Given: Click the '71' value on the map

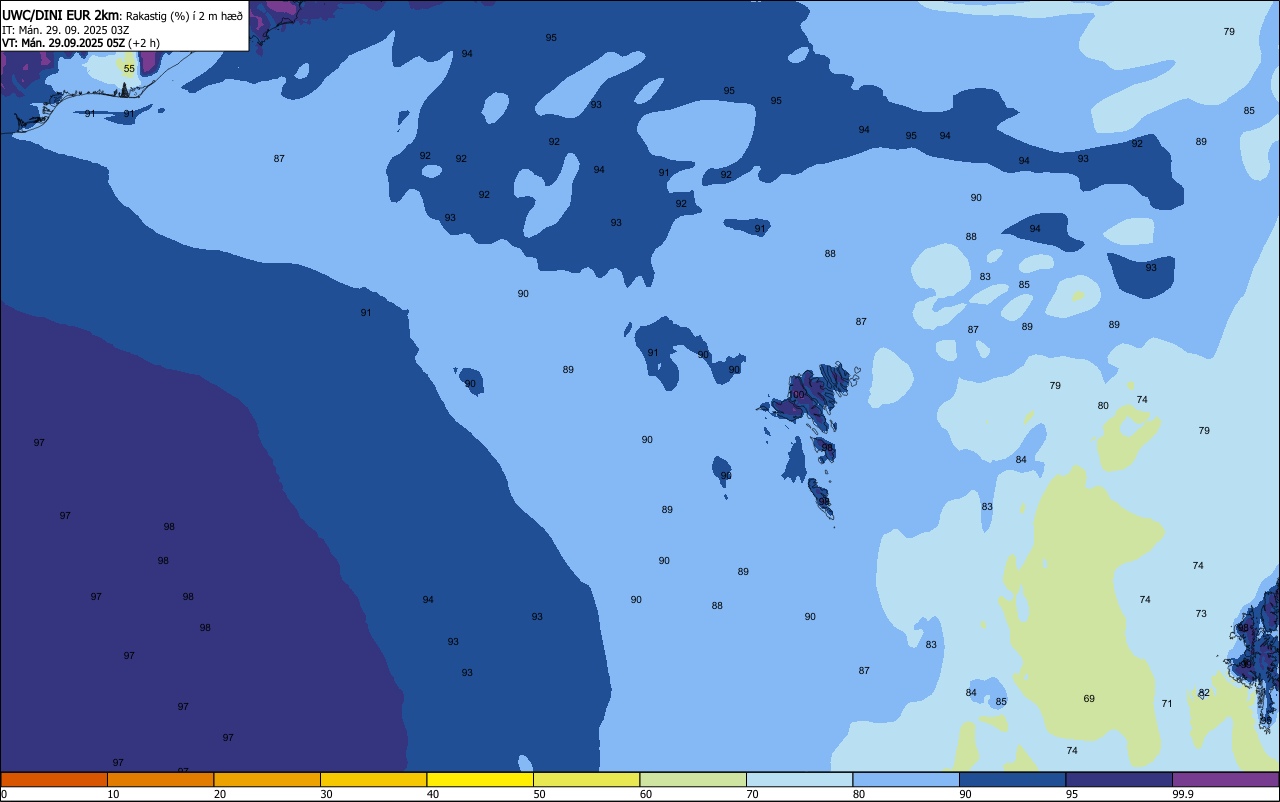Looking at the screenshot, I should 1167,704.
